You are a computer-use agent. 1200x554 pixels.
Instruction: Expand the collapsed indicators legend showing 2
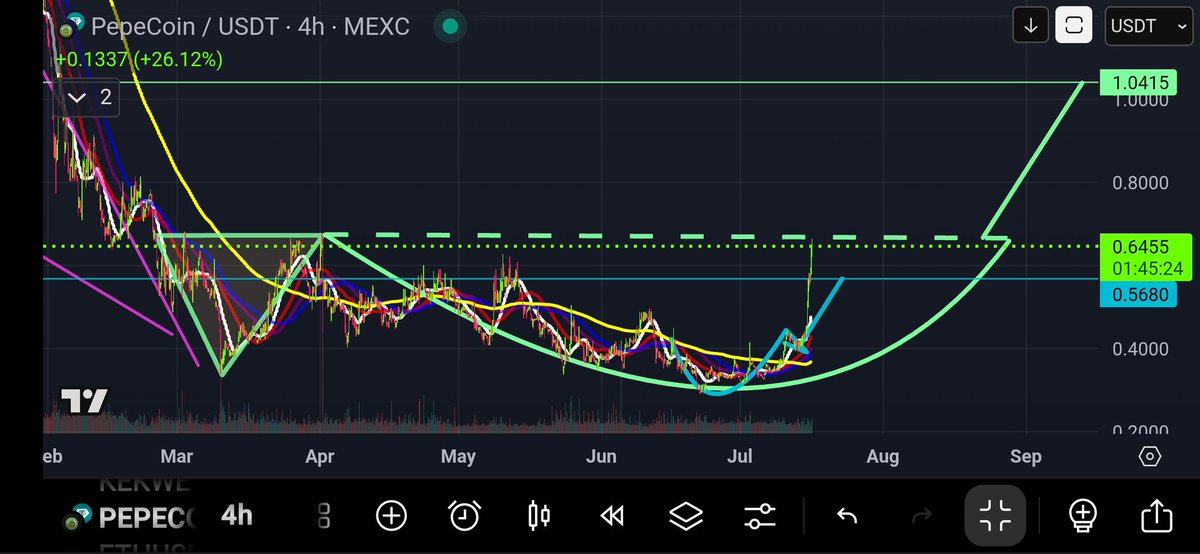point(89,98)
